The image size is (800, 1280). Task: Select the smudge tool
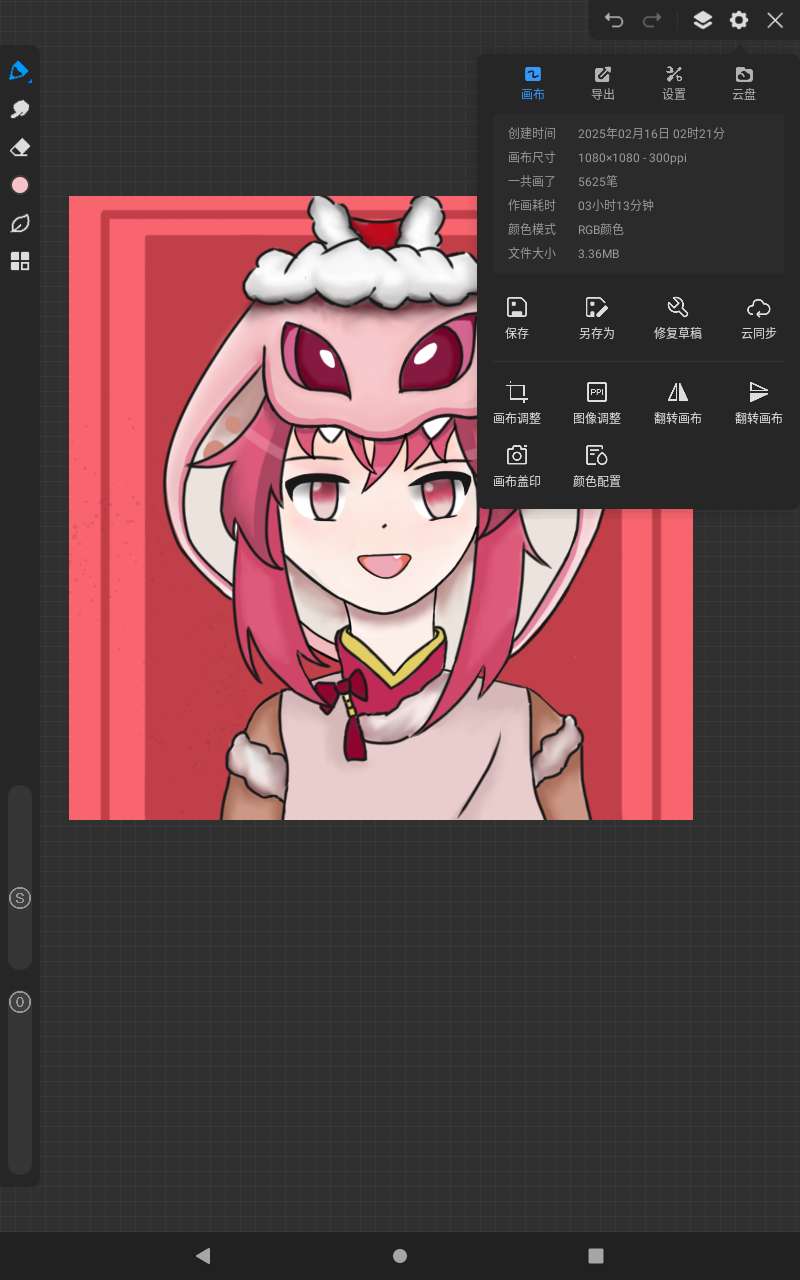click(19, 109)
